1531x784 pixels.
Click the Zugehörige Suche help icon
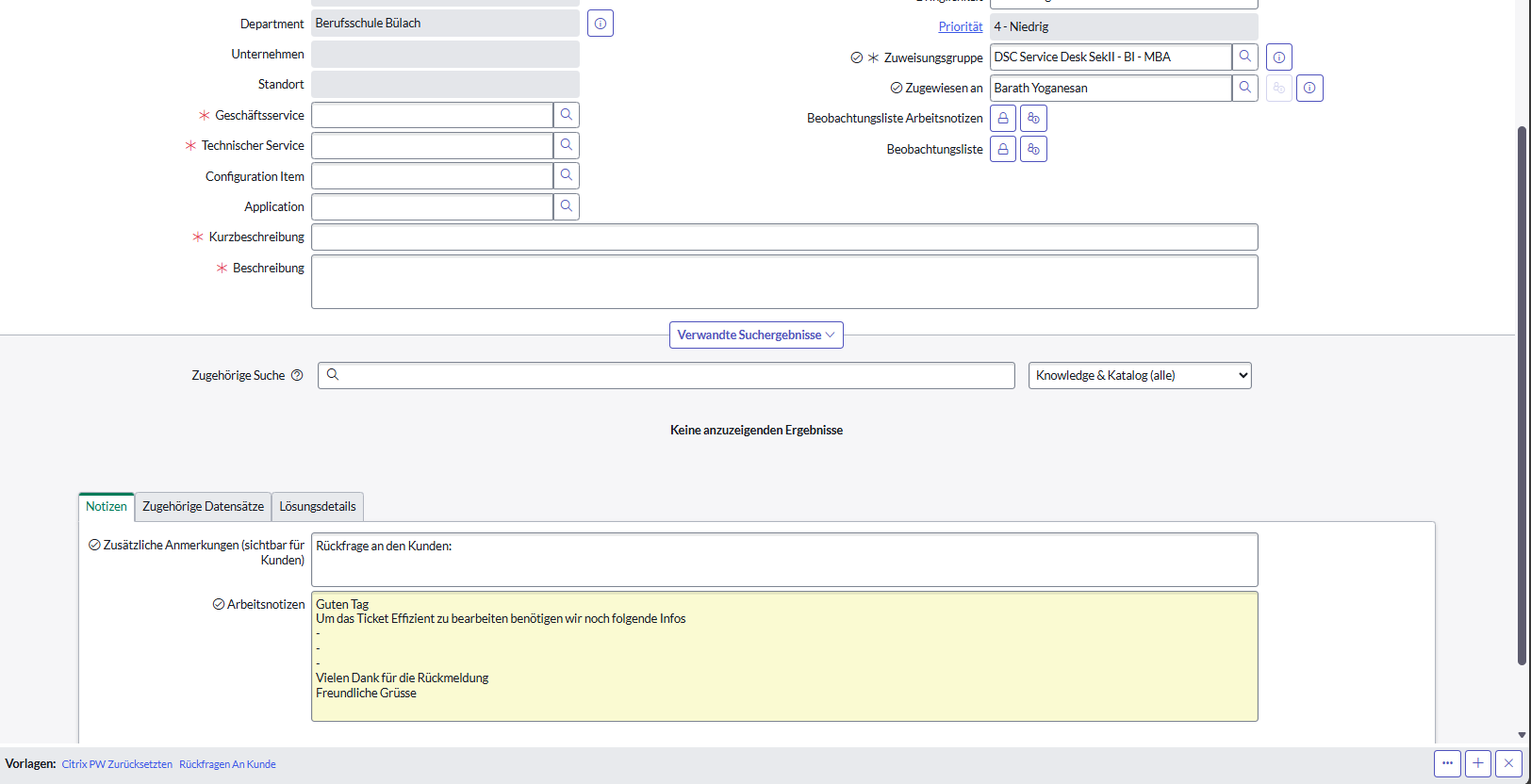[297, 376]
